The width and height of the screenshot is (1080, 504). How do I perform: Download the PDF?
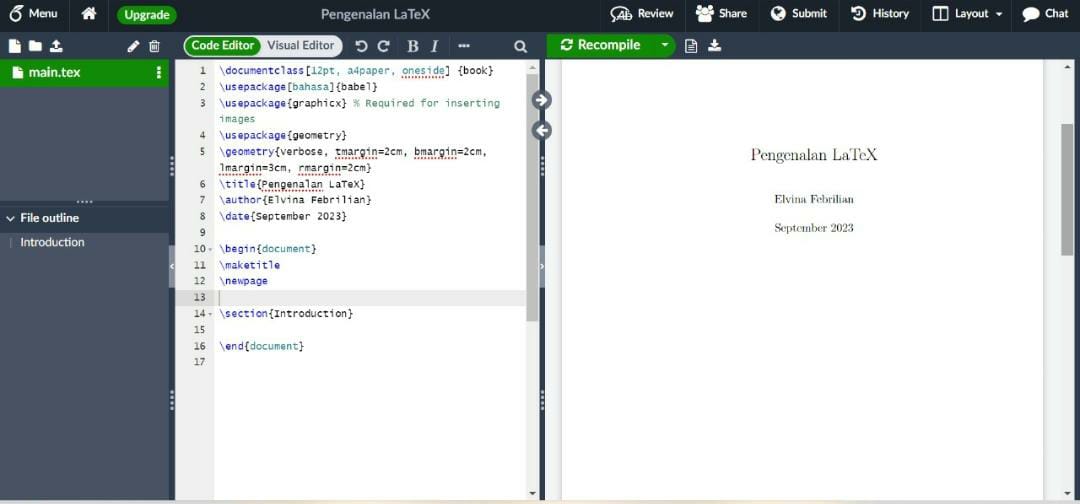coord(715,45)
